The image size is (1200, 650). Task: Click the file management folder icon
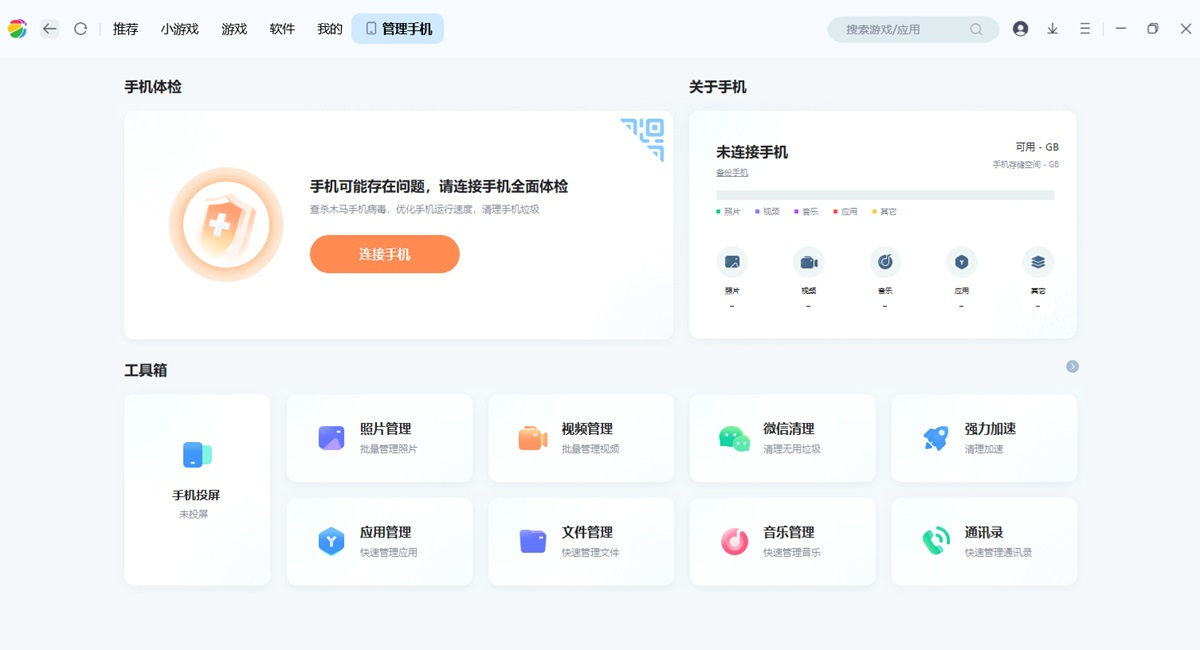tap(532, 541)
